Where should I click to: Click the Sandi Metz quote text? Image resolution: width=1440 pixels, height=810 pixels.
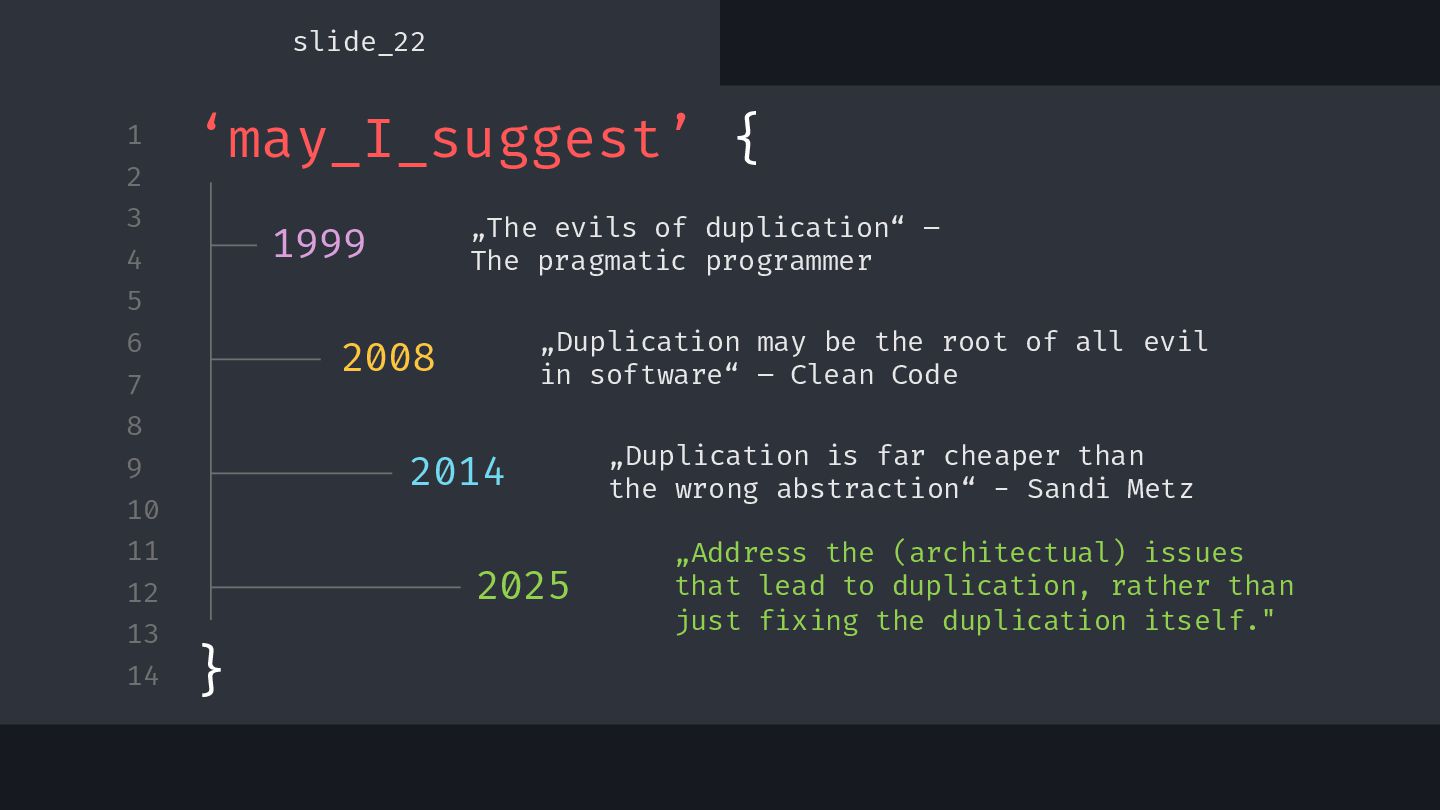(x=901, y=472)
